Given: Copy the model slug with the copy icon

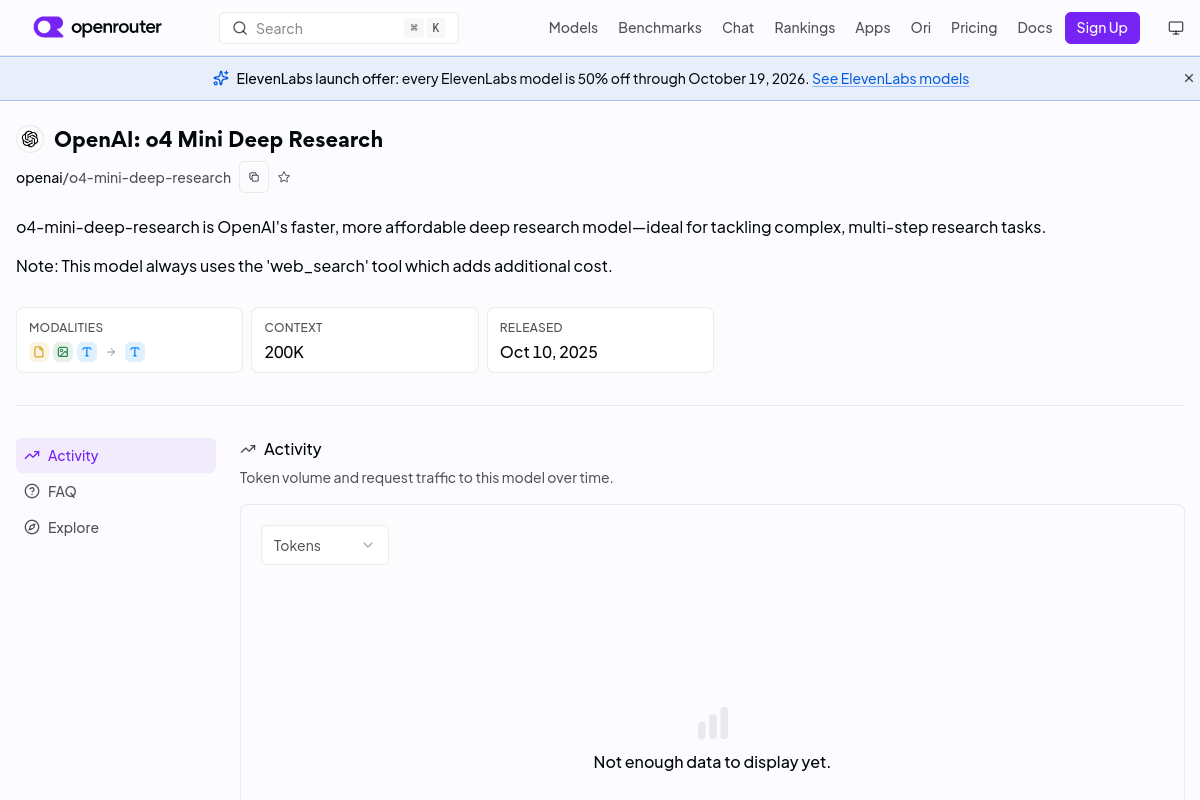Looking at the screenshot, I should (x=254, y=177).
